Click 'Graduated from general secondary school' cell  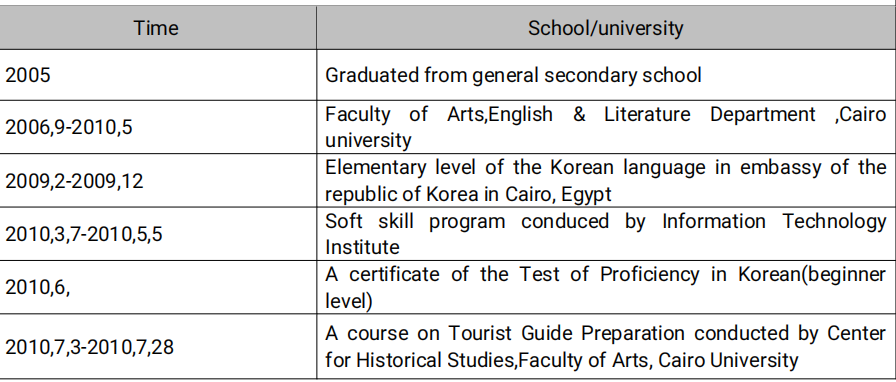[x=606, y=75]
